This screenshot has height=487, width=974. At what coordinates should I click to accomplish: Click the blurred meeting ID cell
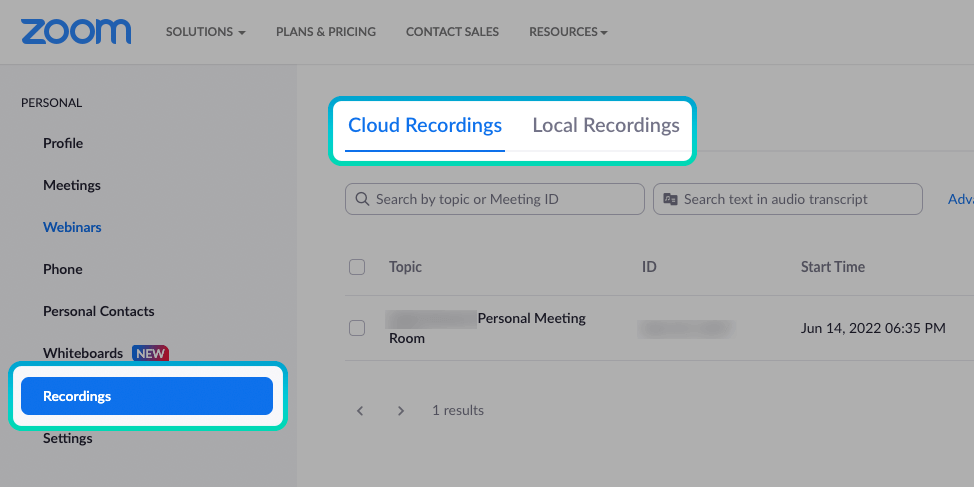click(686, 329)
